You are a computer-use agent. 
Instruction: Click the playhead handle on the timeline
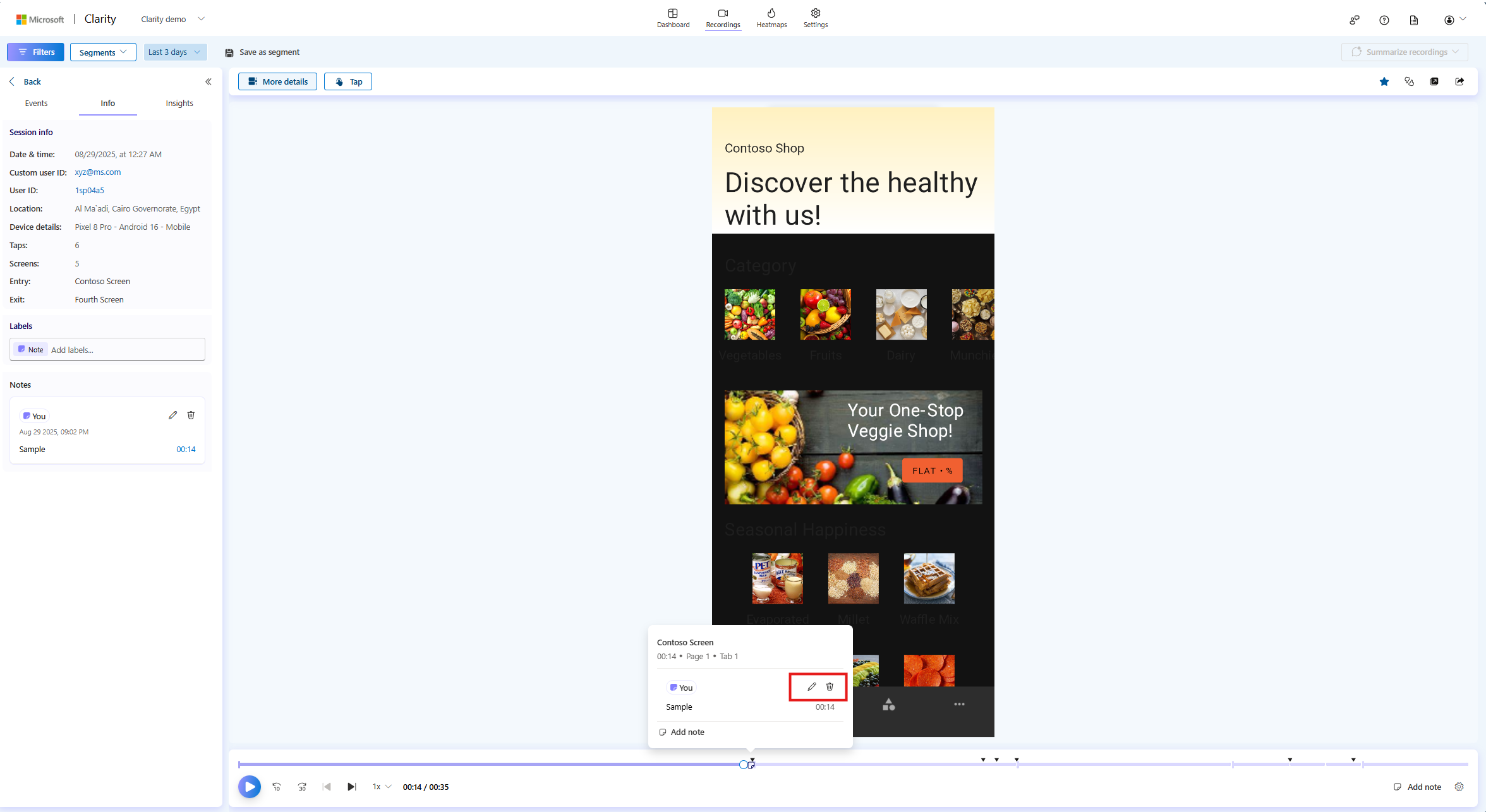pos(744,765)
